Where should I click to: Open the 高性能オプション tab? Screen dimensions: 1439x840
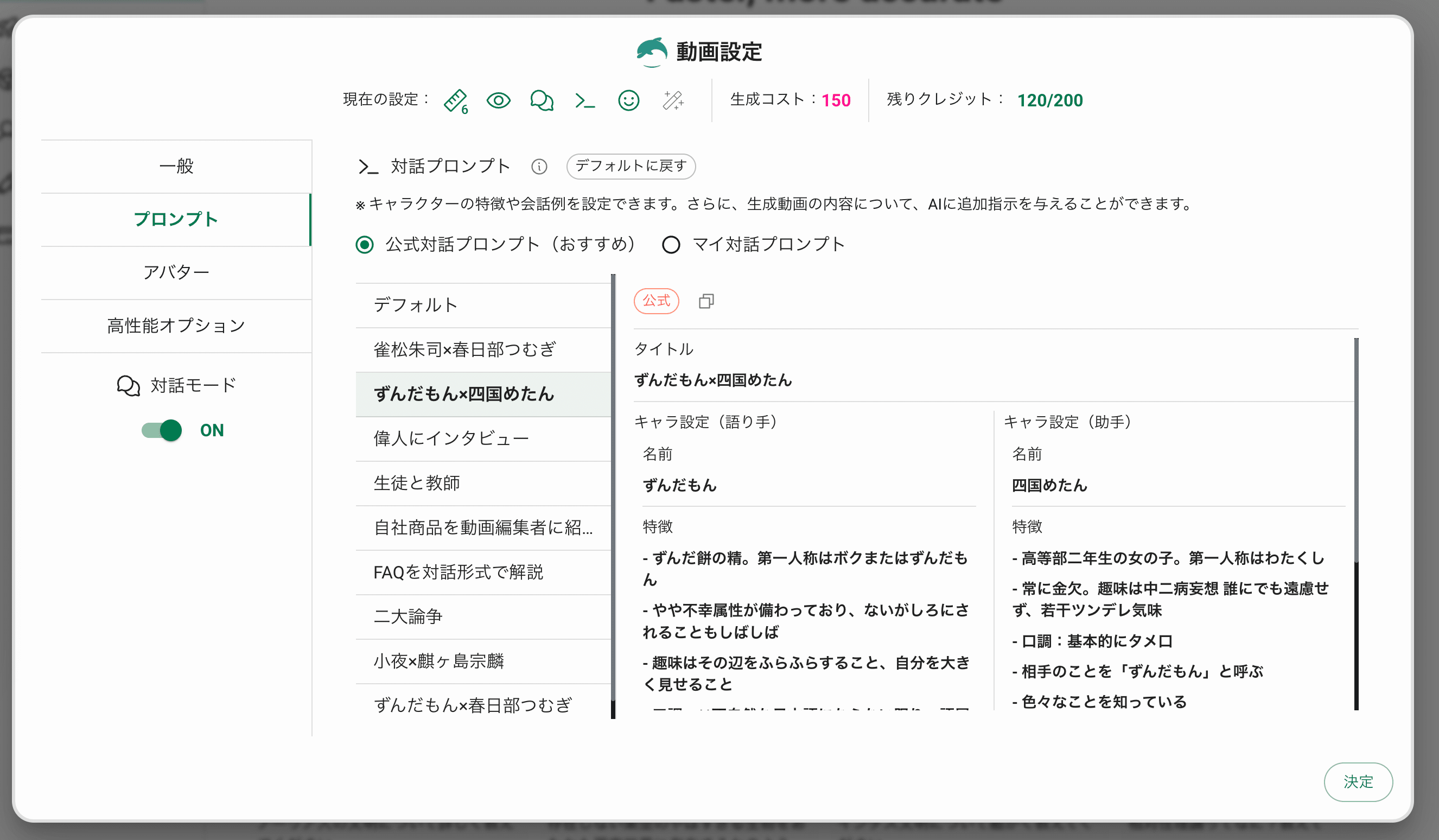point(176,326)
